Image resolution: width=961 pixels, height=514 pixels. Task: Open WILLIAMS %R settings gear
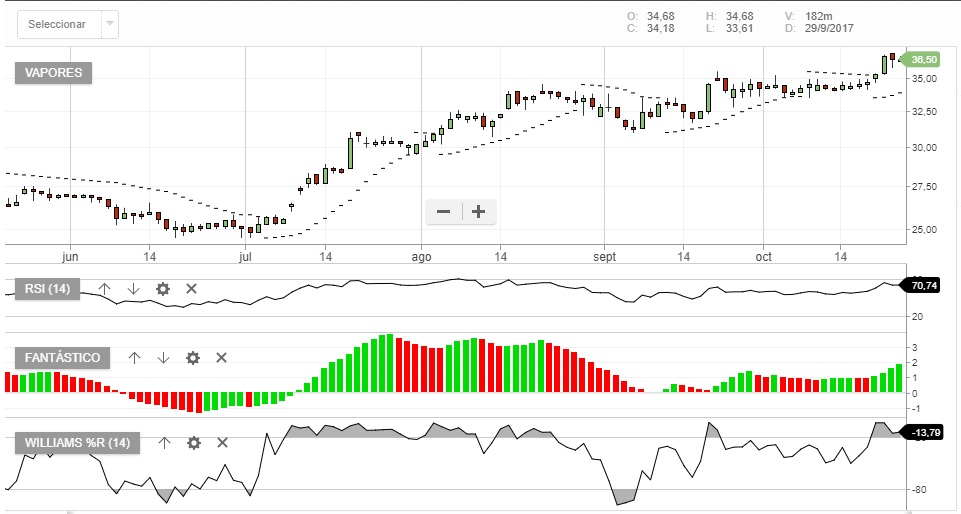(194, 442)
